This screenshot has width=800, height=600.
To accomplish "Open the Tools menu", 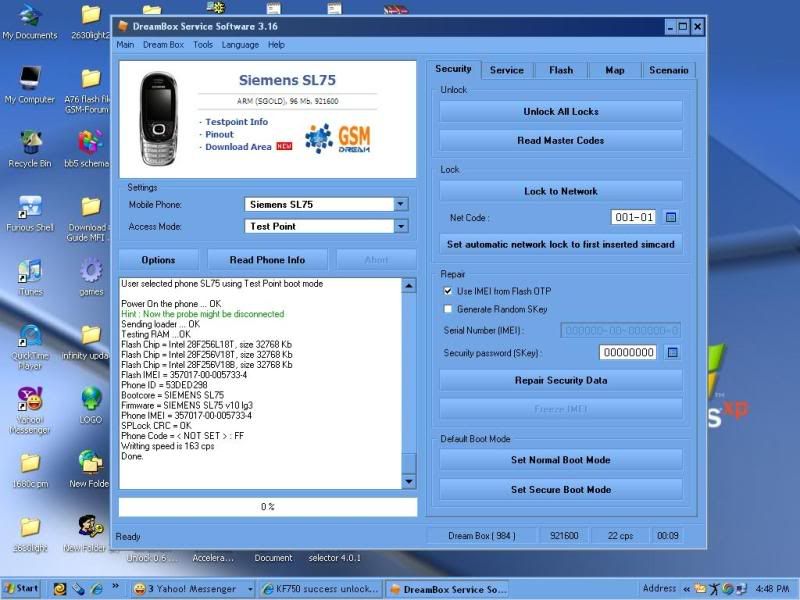I will [203, 44].
